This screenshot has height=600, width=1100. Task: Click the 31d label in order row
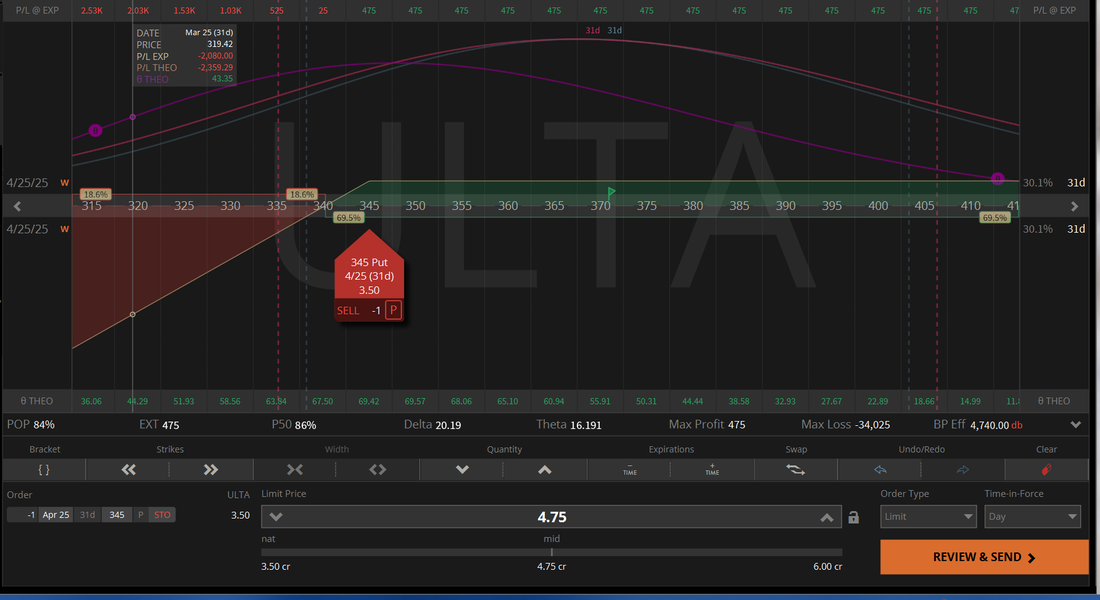(x=88, y=515)
